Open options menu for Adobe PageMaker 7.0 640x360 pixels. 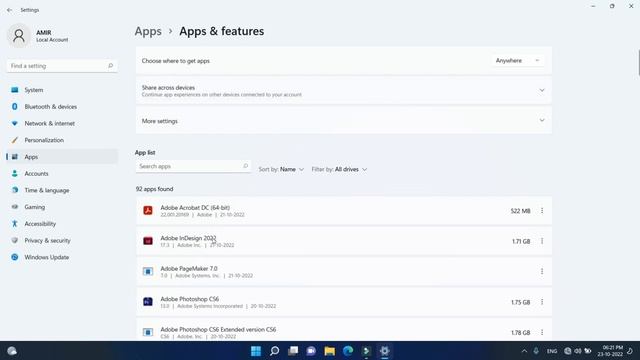tap(542, 271)
